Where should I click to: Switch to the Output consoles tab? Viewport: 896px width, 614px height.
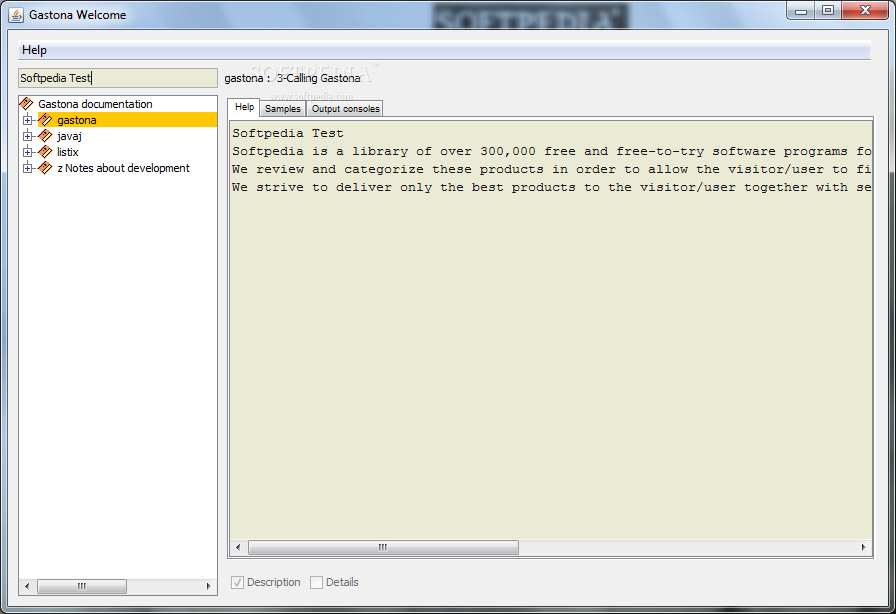[x=345, y=109]
